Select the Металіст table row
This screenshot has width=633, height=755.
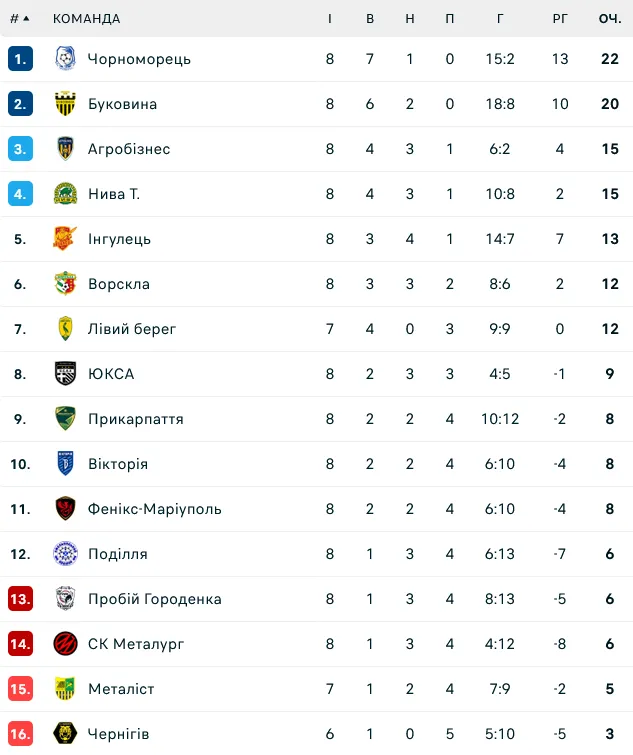(x=316, y=689)
